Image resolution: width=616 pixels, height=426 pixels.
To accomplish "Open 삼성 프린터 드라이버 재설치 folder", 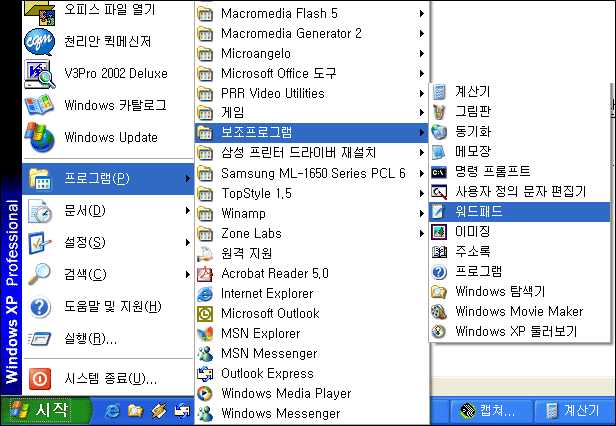I will point(312,152).
